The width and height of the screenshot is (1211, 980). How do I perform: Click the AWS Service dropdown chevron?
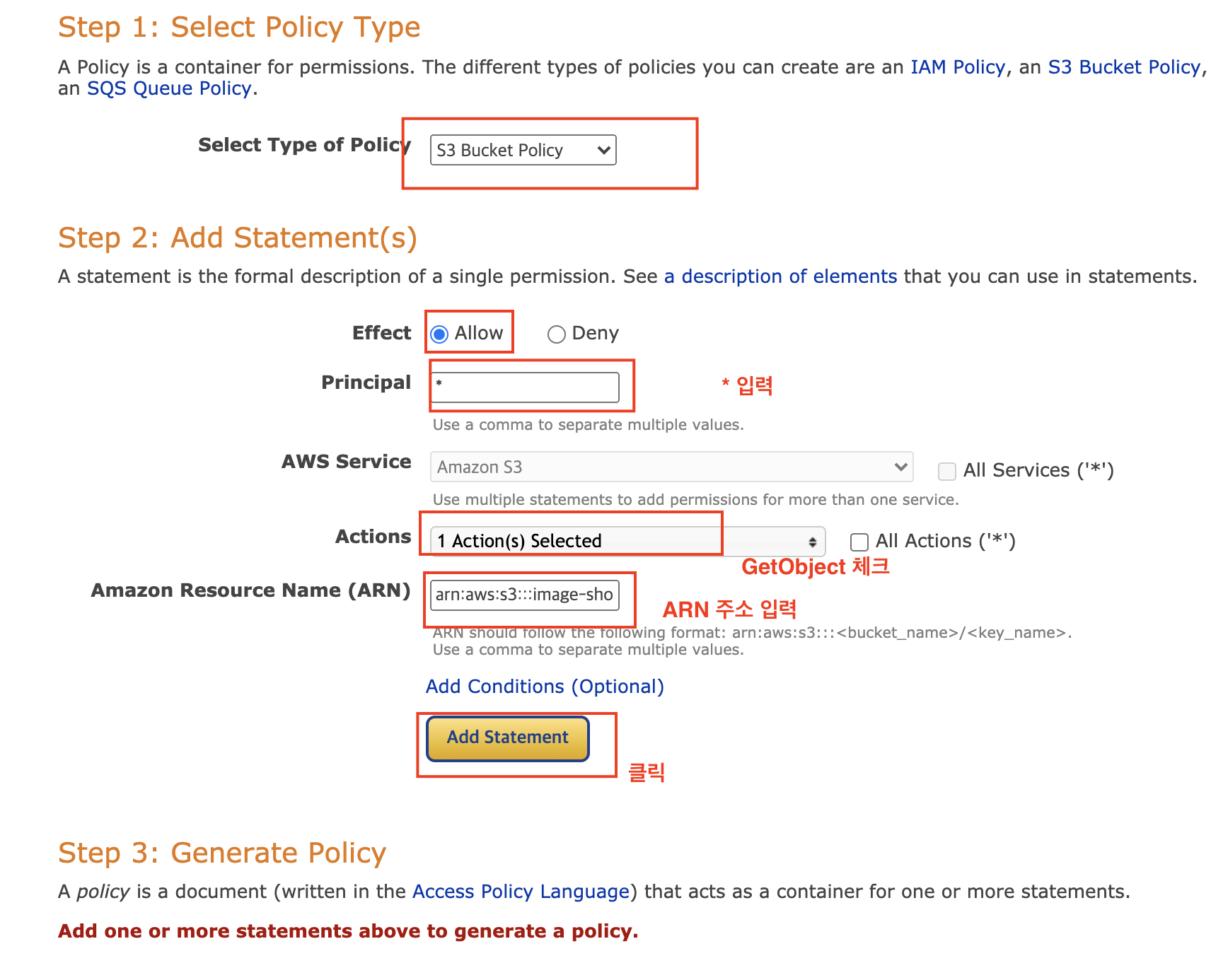click(900, 467)
